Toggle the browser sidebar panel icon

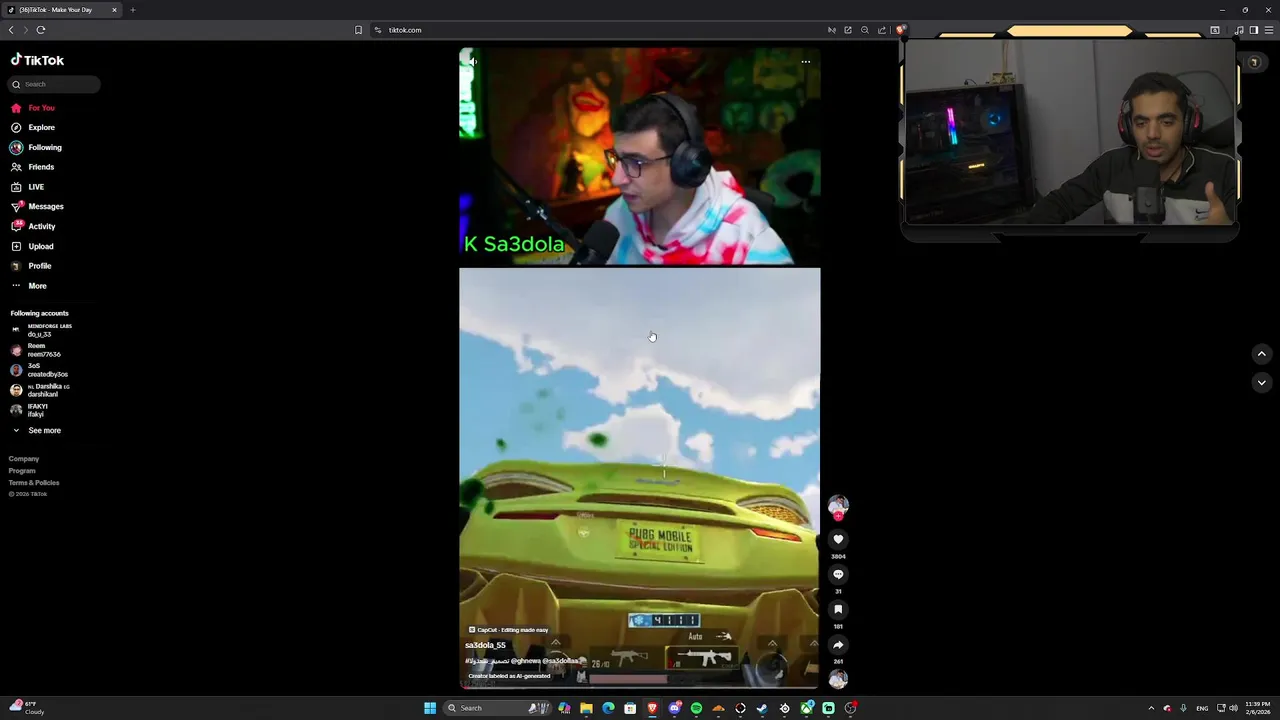click(x=1254, y=30)
